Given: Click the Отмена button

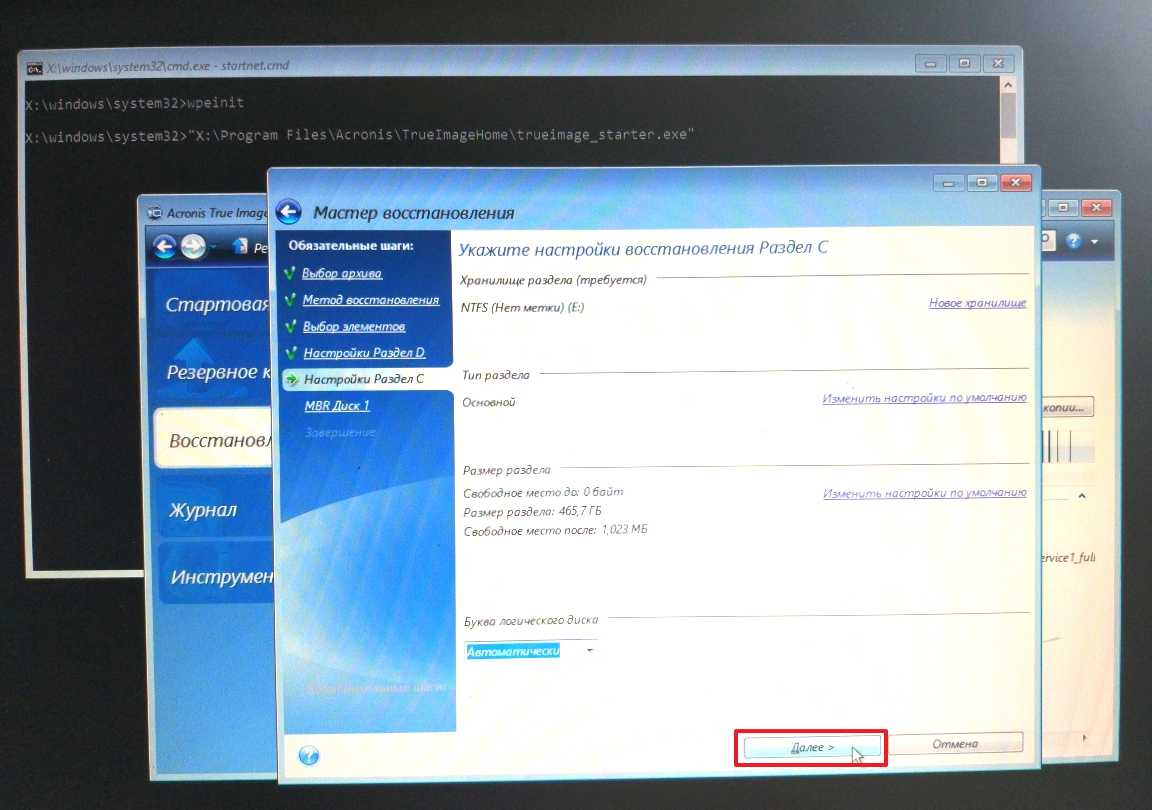Looking at the screenshot, I should click(954, 744).
